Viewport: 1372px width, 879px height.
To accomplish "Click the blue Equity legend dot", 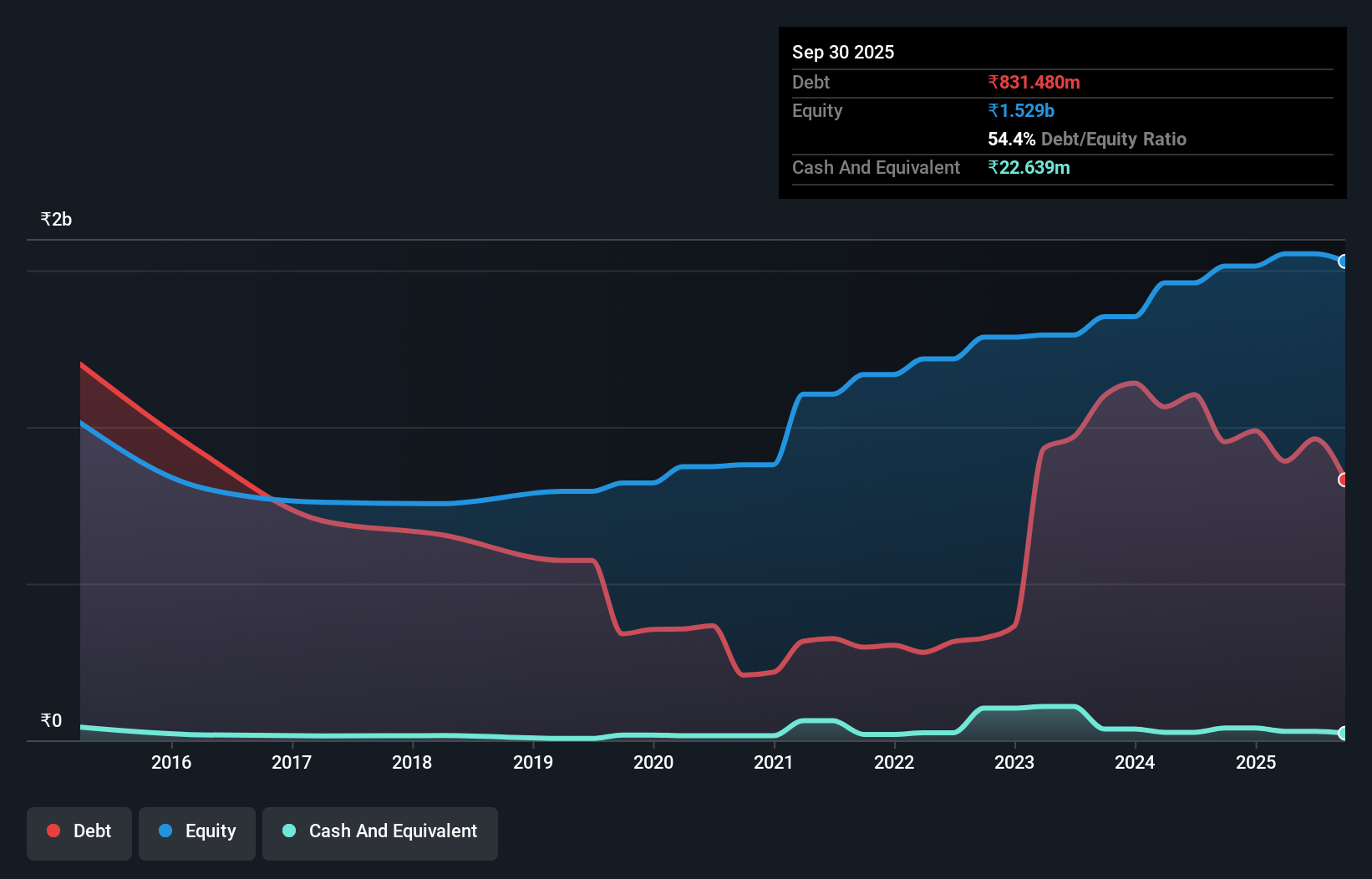I will click(166, 831).
